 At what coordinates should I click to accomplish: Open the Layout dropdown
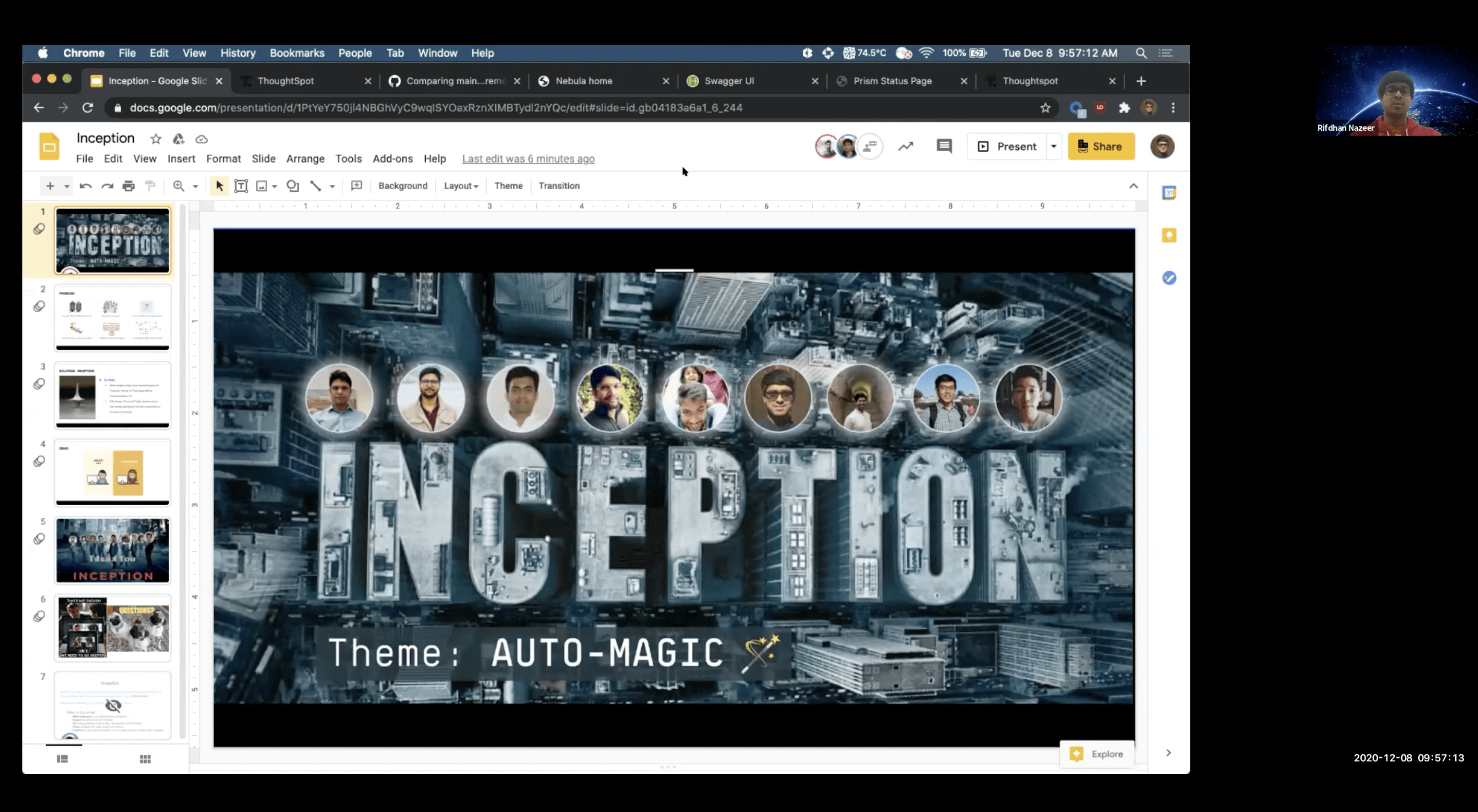461,186
